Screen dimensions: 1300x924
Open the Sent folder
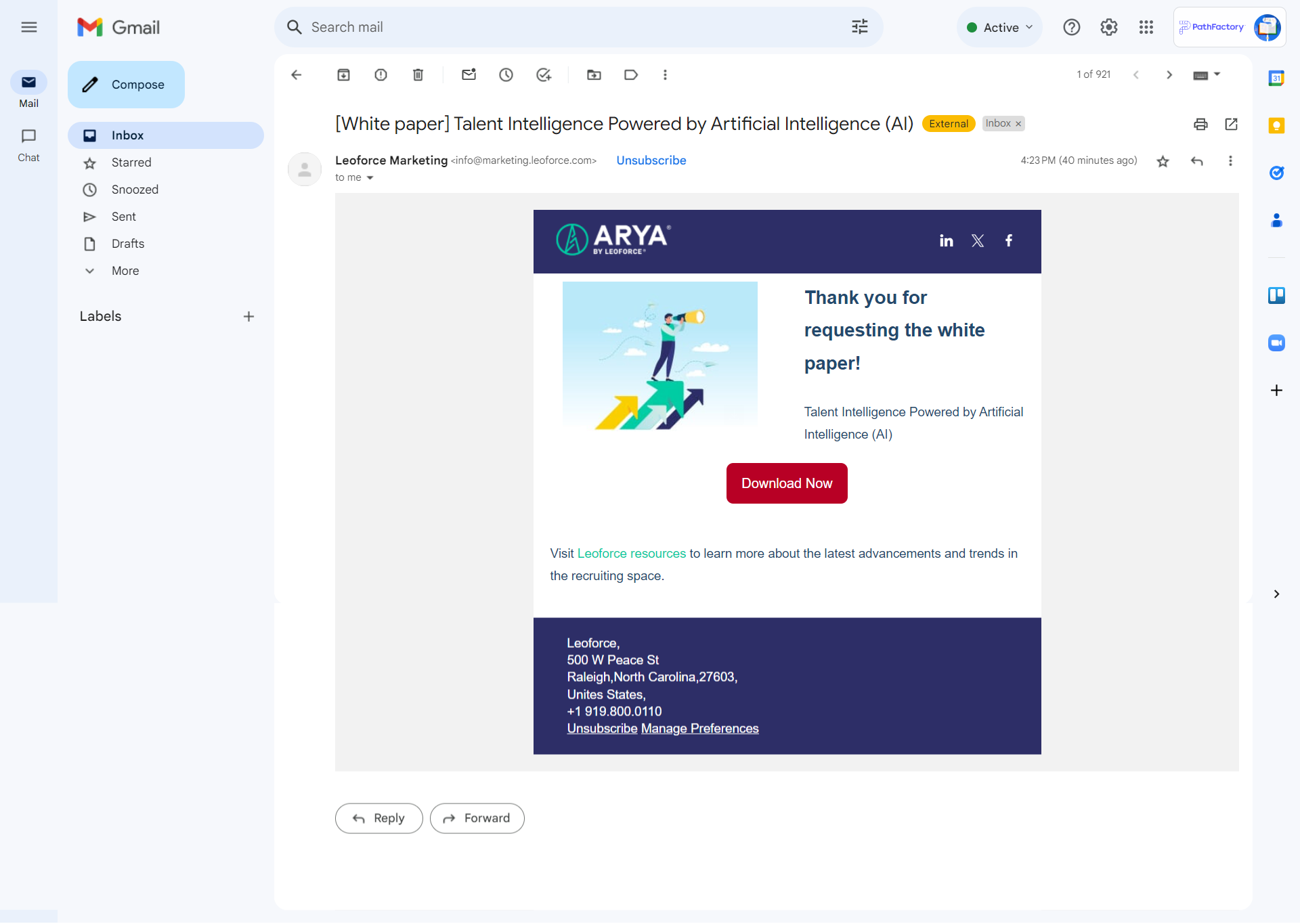(124, 217)
